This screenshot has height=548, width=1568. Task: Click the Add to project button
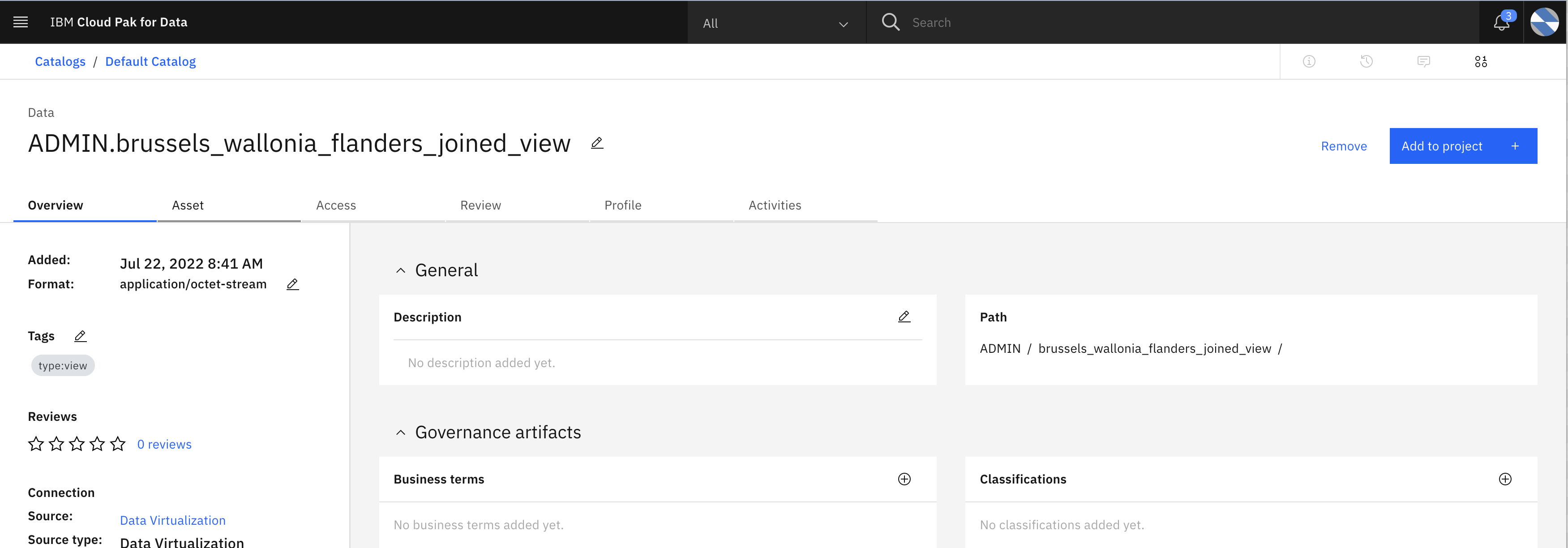[1463, 146]
